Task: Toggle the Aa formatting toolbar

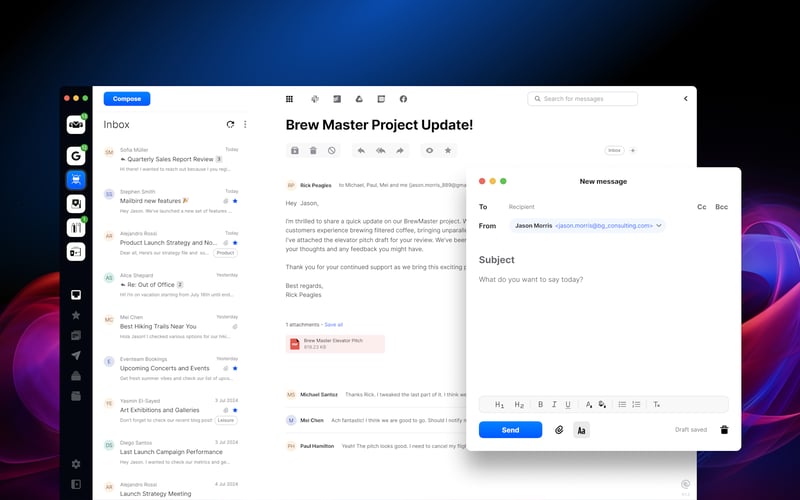Action: pyautogui.click(x=582, y=430)
